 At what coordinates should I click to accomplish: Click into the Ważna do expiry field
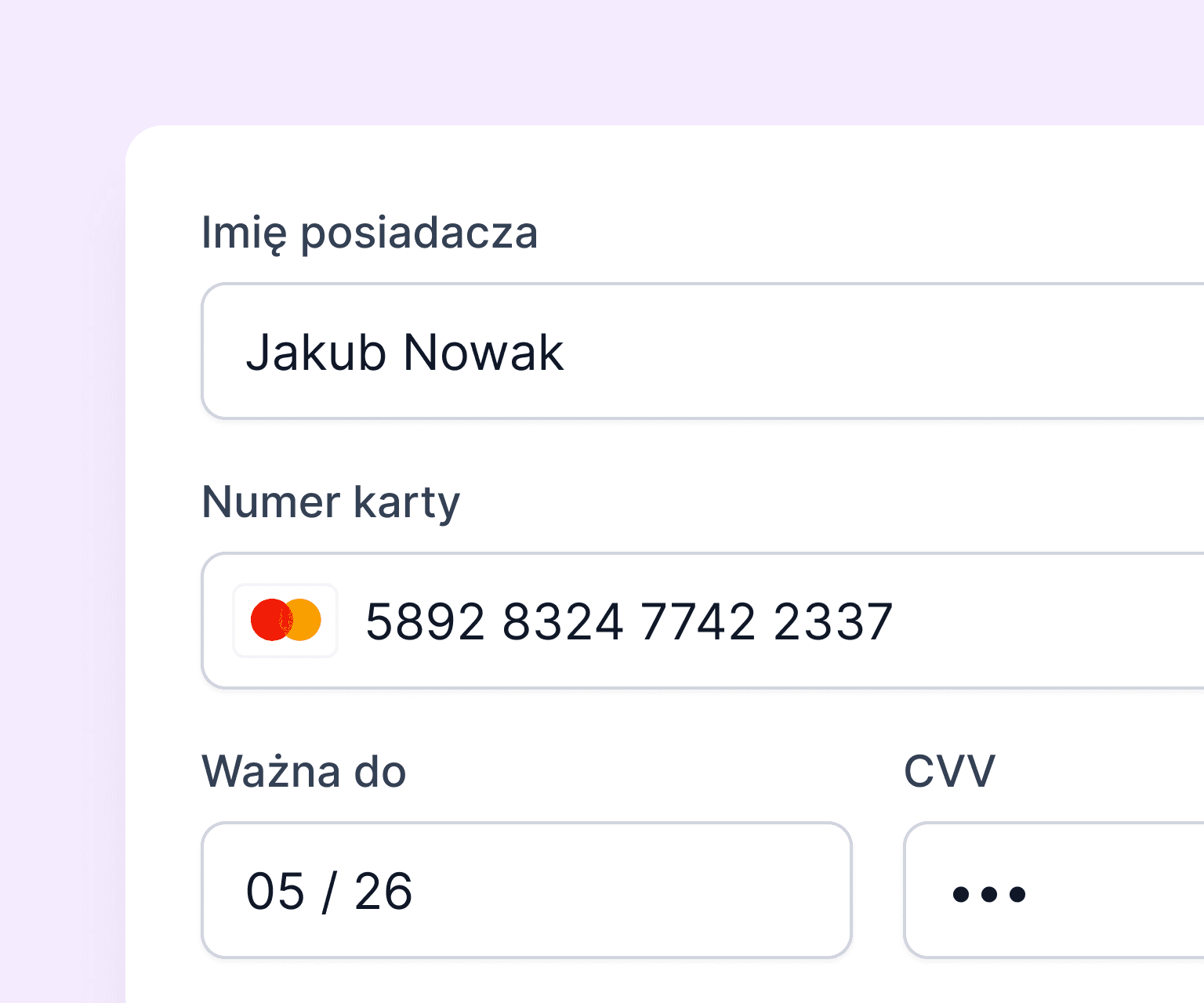627,891
